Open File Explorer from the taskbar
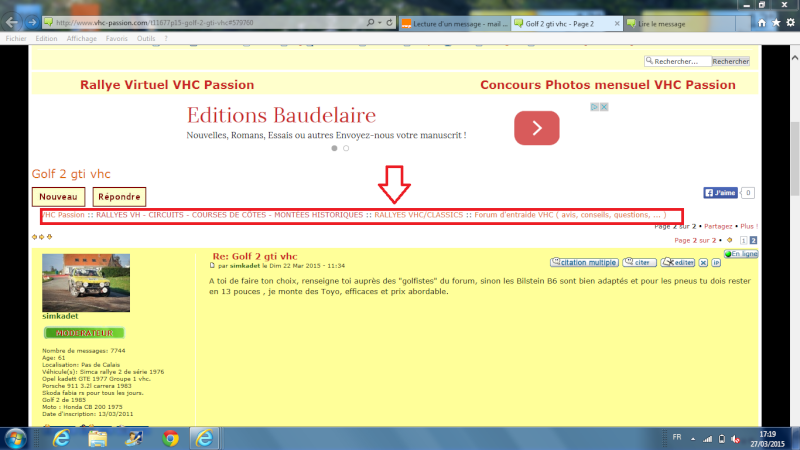 (x=97, y=439)
